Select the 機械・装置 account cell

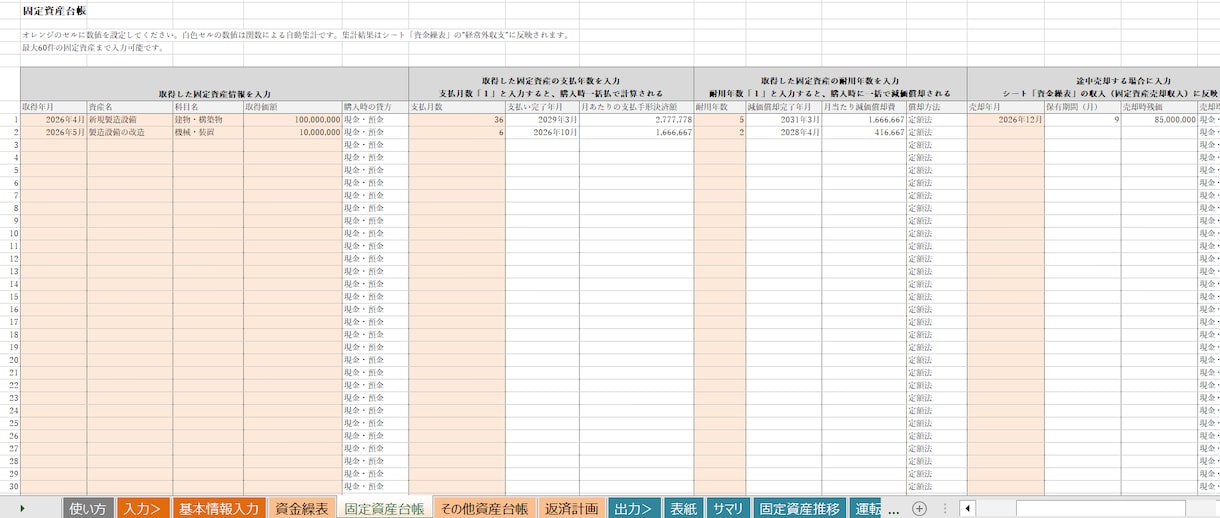click(207, 132)
